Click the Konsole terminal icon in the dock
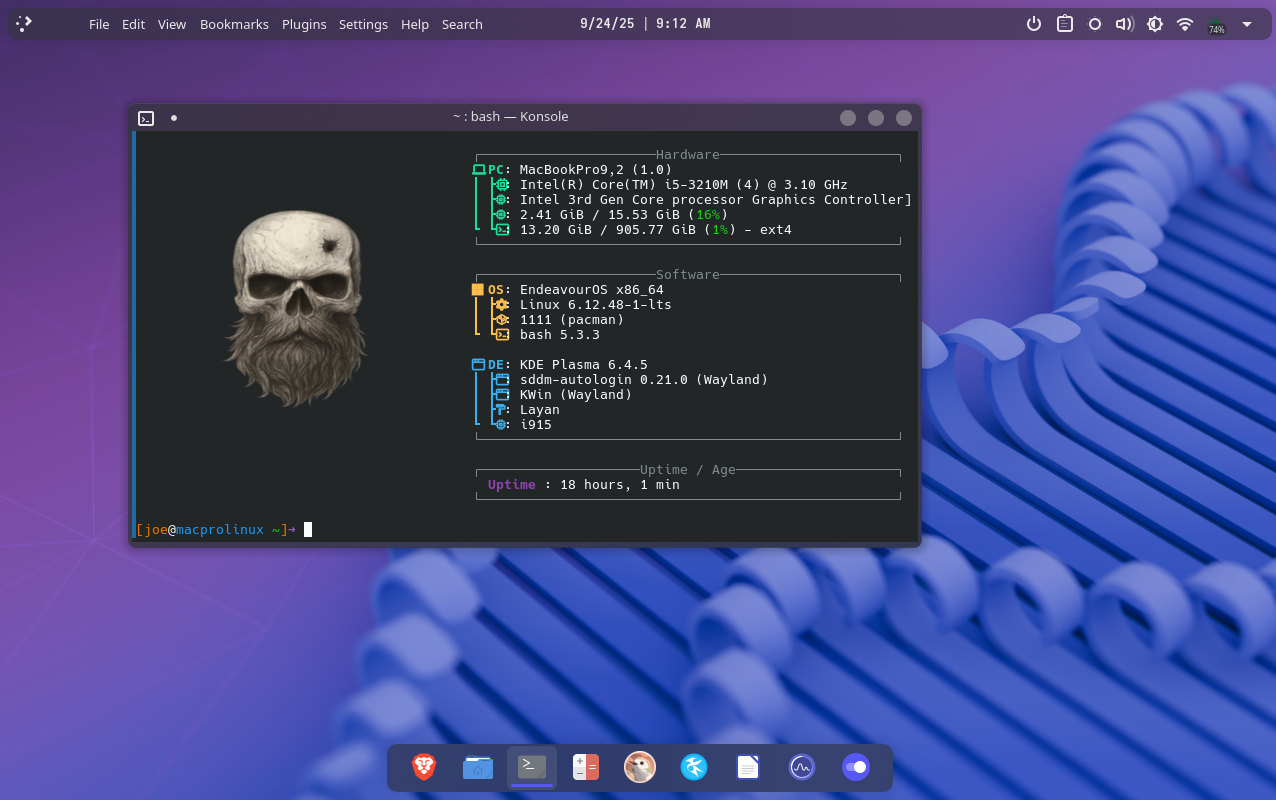 532,767
